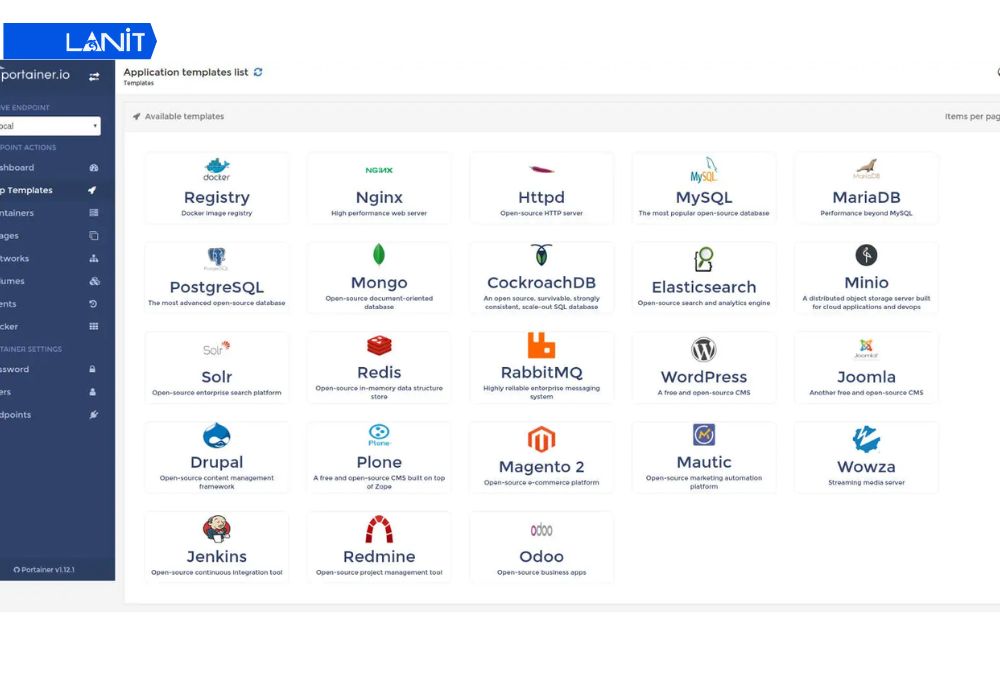Click the Elasticsearch logo icon
The width and height of the screenshot is (1000, 700).
(703, 259)
